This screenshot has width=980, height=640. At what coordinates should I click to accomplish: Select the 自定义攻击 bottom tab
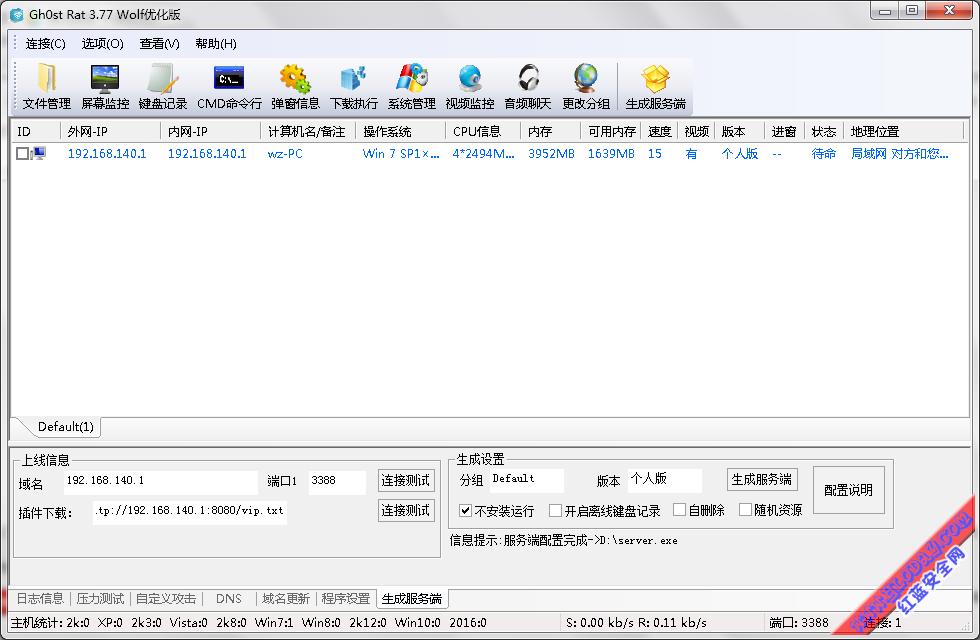click(166, 599)
